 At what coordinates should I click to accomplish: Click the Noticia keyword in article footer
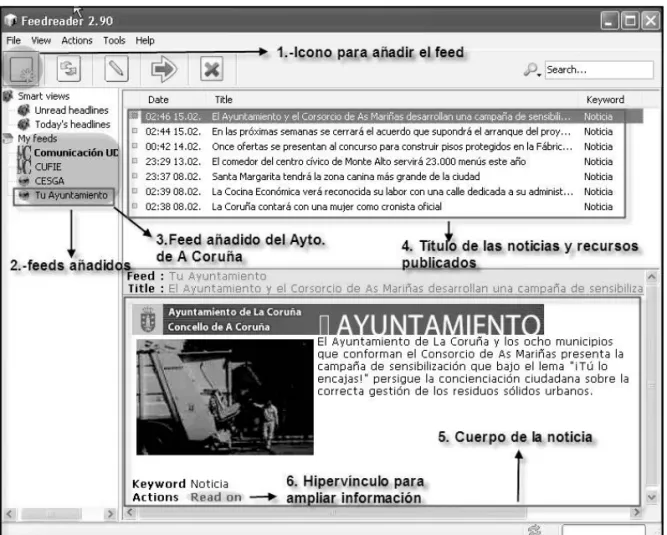(x=209, y=484)
